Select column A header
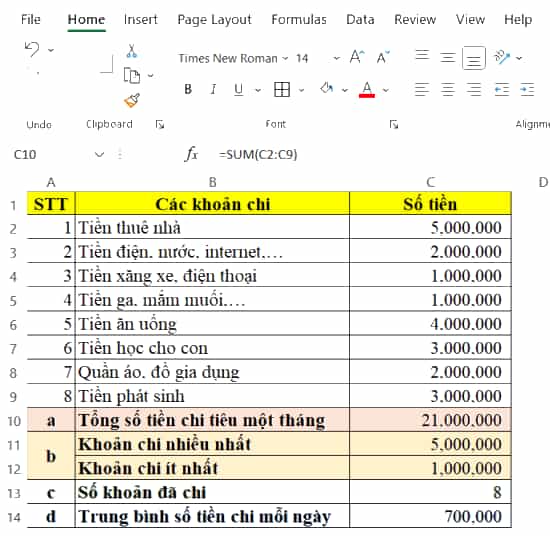 tap(51, 182)
